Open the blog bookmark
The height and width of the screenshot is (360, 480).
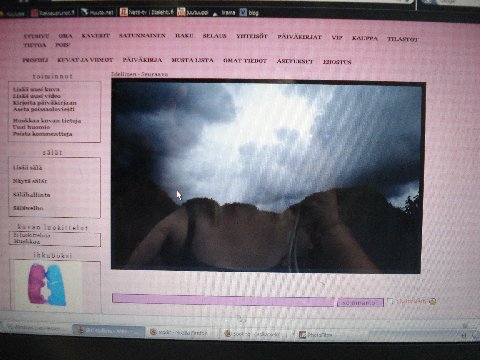point(249,12)
